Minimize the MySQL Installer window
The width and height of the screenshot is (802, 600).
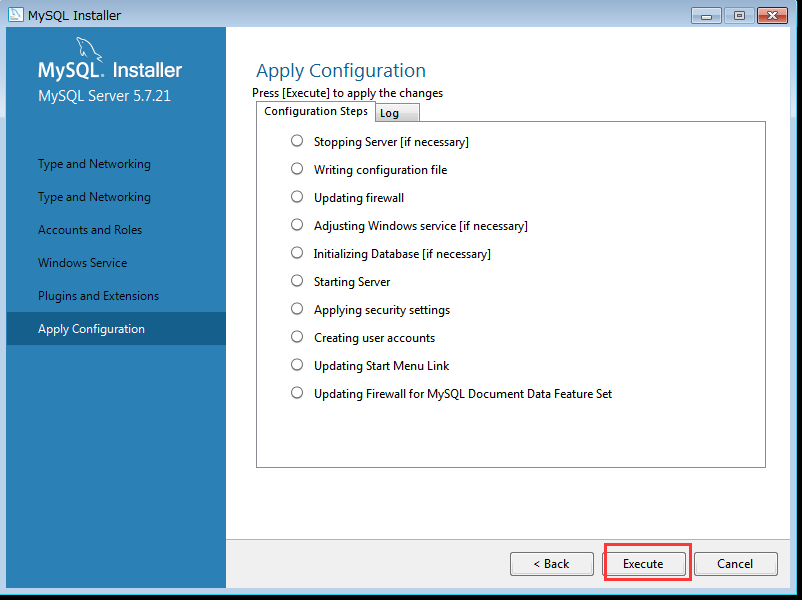coord(706,16)
